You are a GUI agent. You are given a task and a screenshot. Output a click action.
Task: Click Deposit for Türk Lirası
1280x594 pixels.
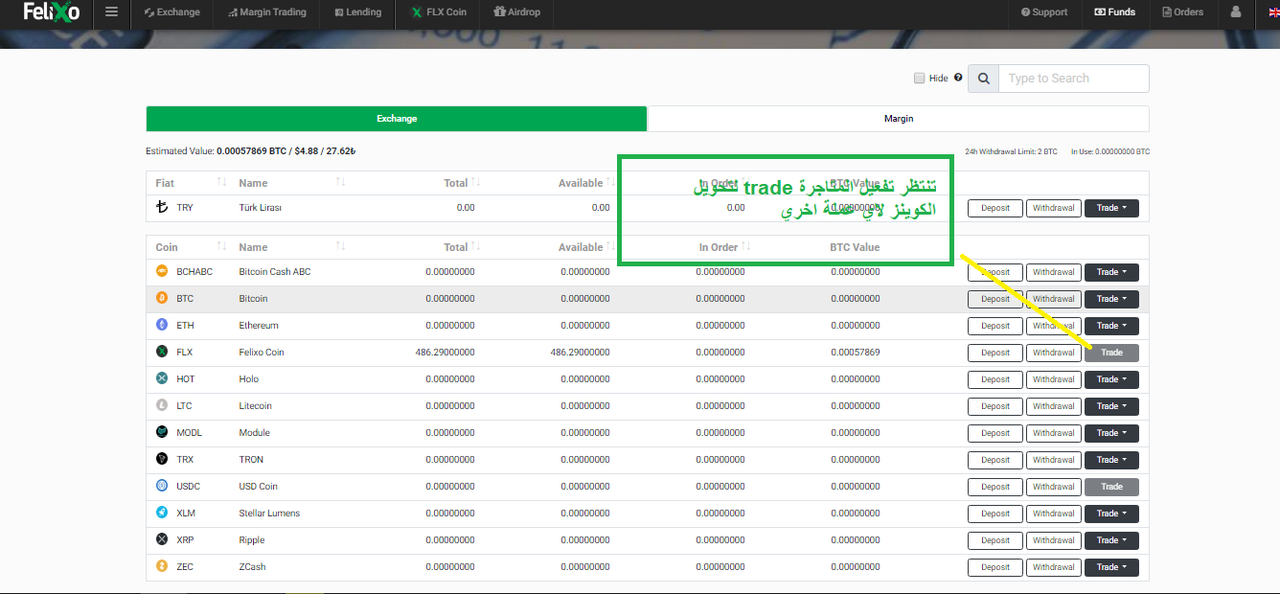coord(995,208)
